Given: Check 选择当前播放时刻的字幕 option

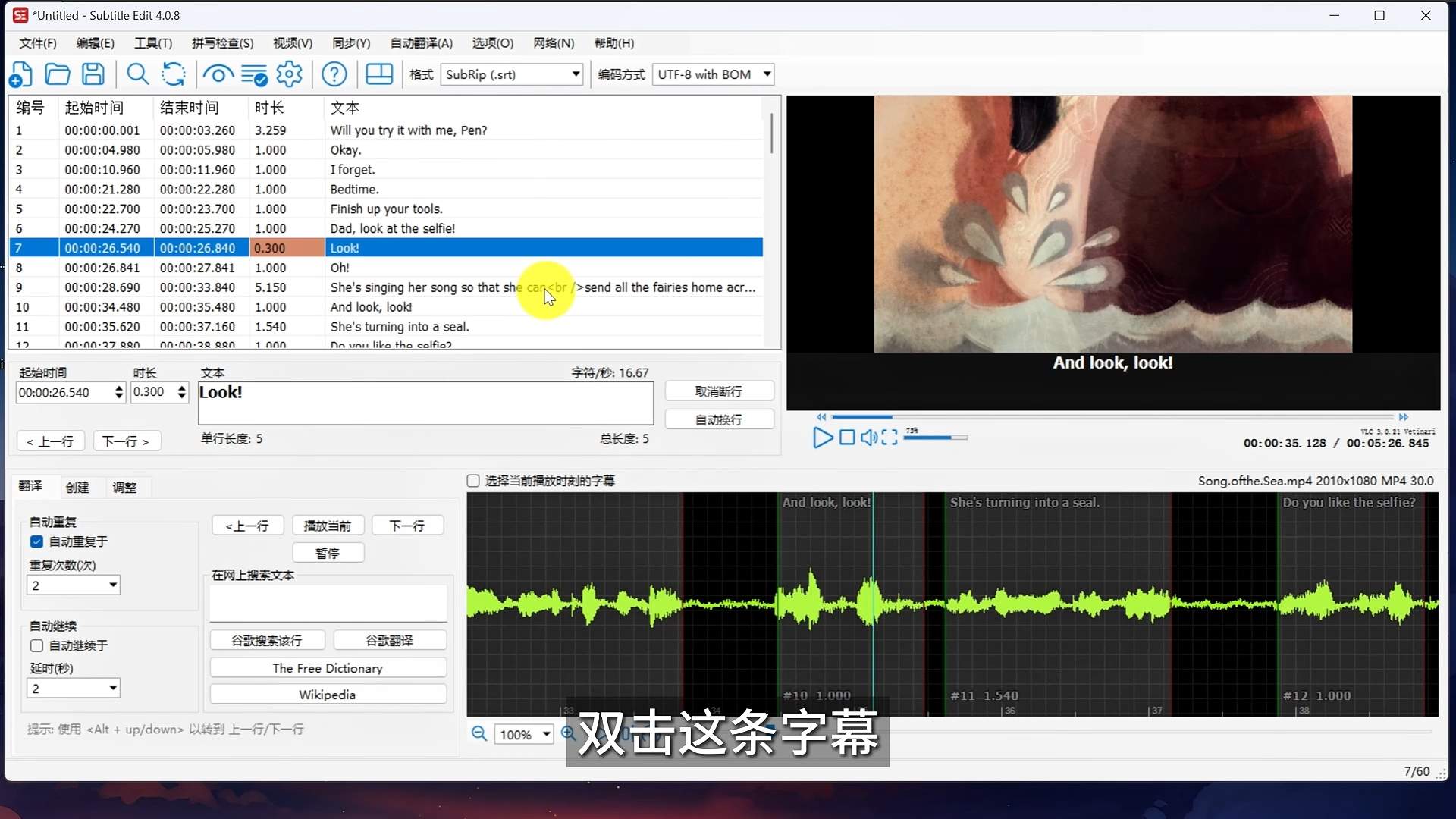Looking at the screenshot, I should [x=473, y=481].
